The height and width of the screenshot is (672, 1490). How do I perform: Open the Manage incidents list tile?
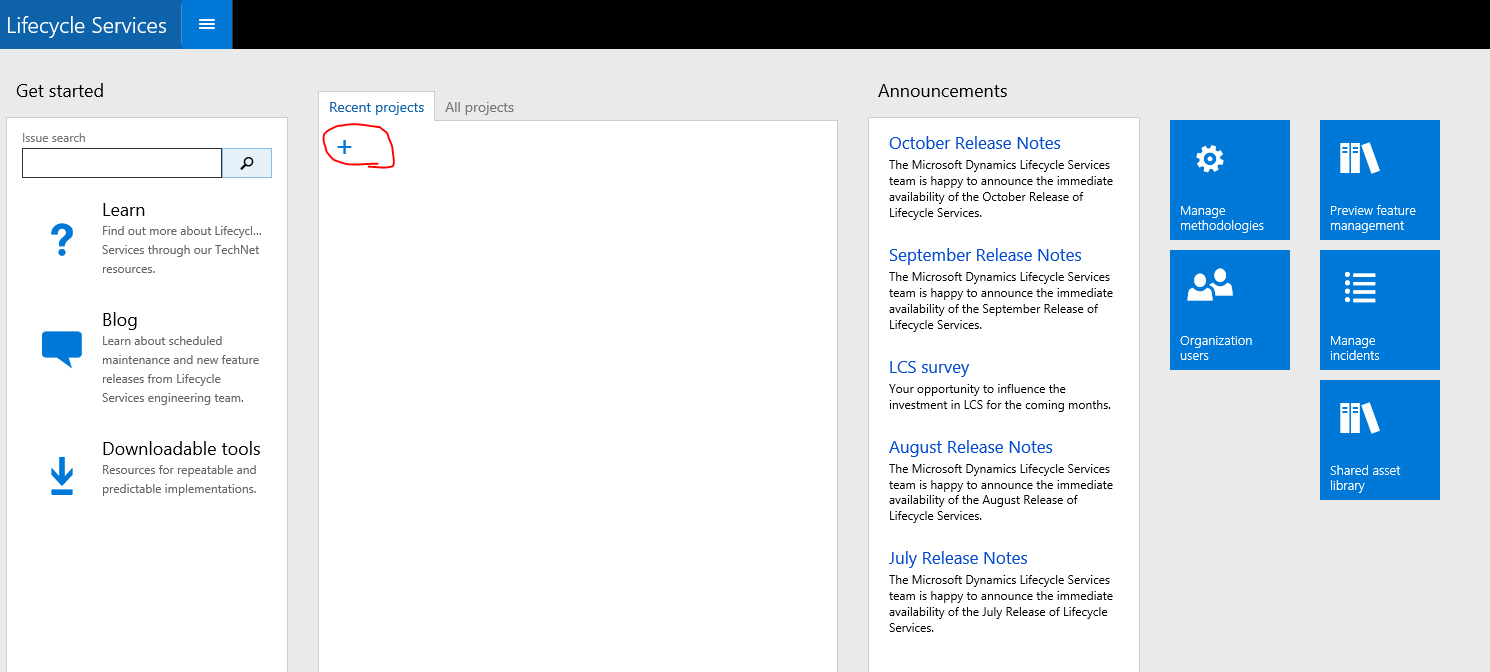click(x=1380, y=310)
